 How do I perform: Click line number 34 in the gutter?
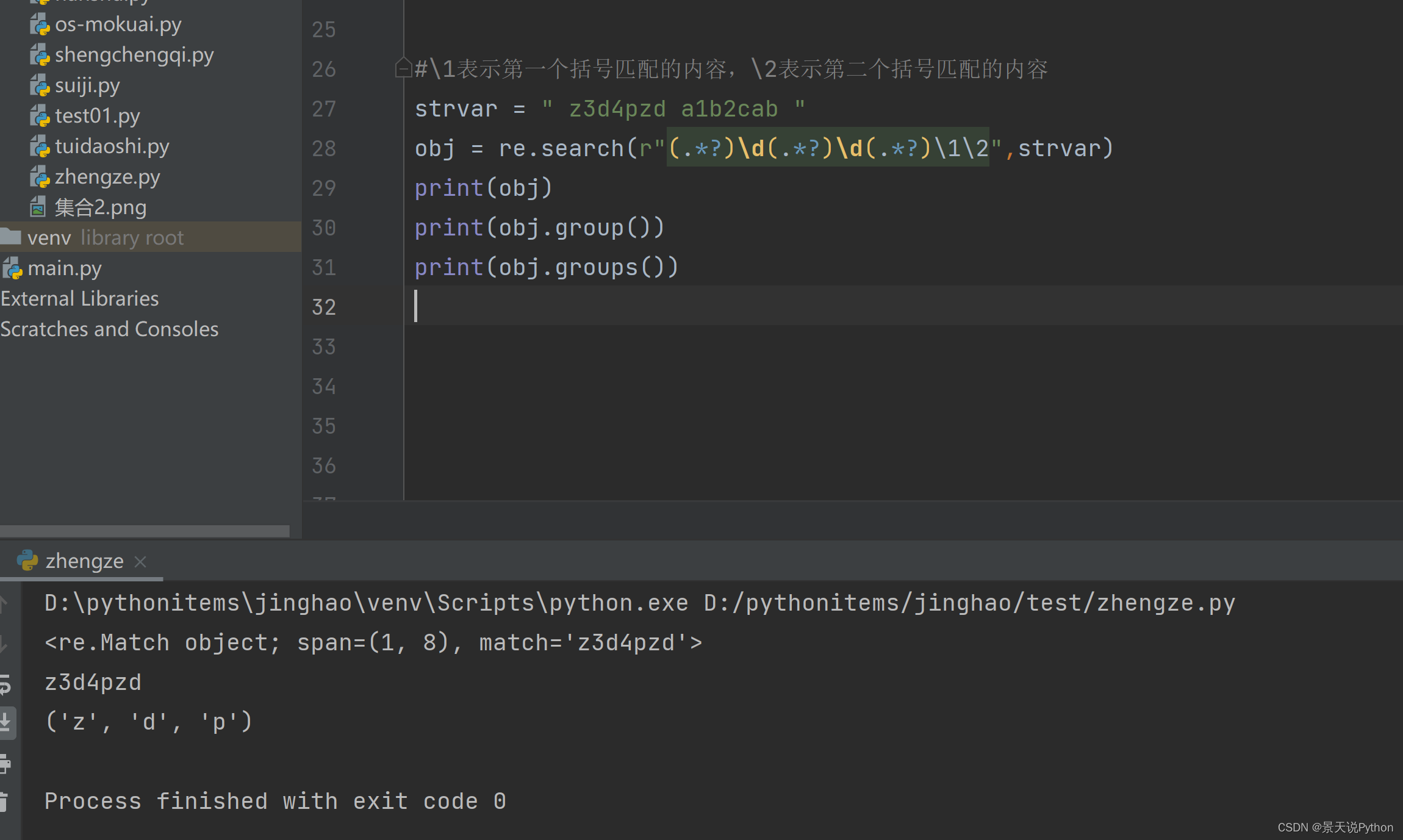[x=324, y=386]
